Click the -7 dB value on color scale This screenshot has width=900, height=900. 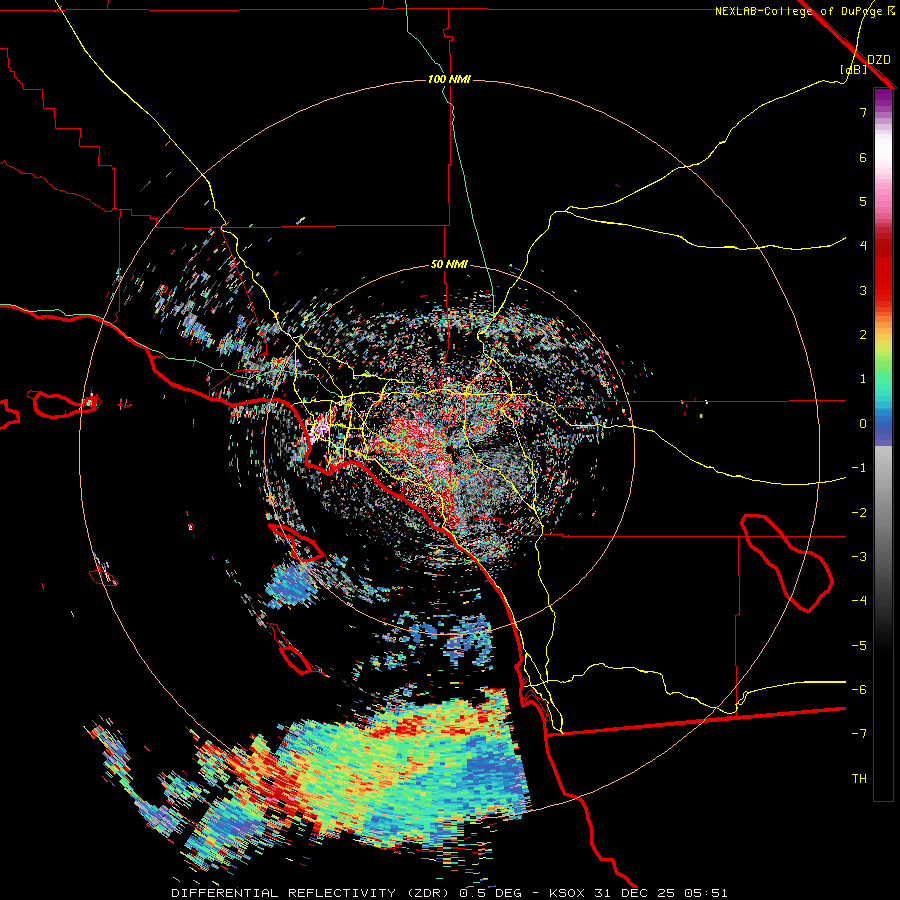(x=859, y=734)
